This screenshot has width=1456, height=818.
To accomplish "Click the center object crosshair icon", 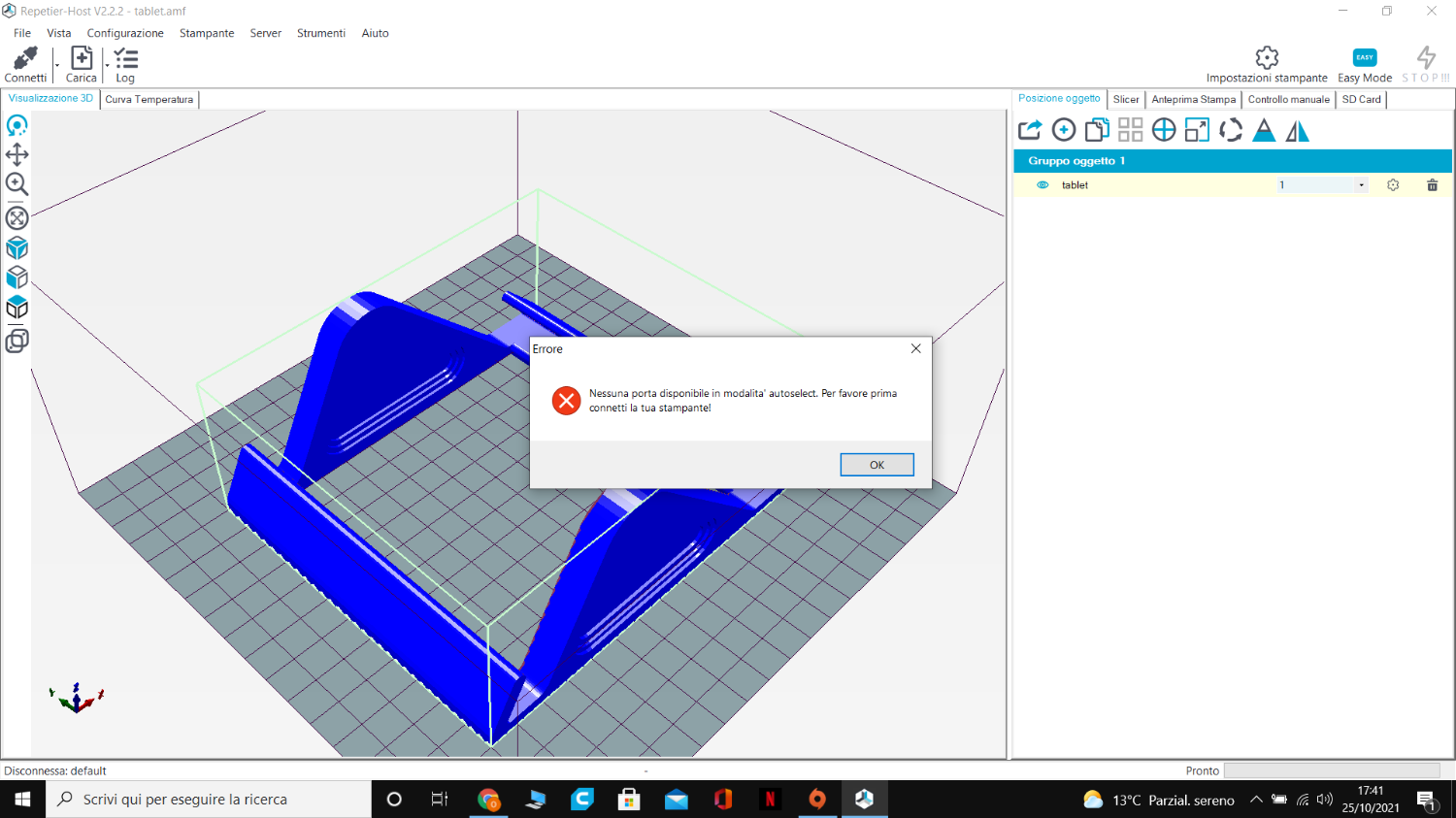I will (1163, 130).
